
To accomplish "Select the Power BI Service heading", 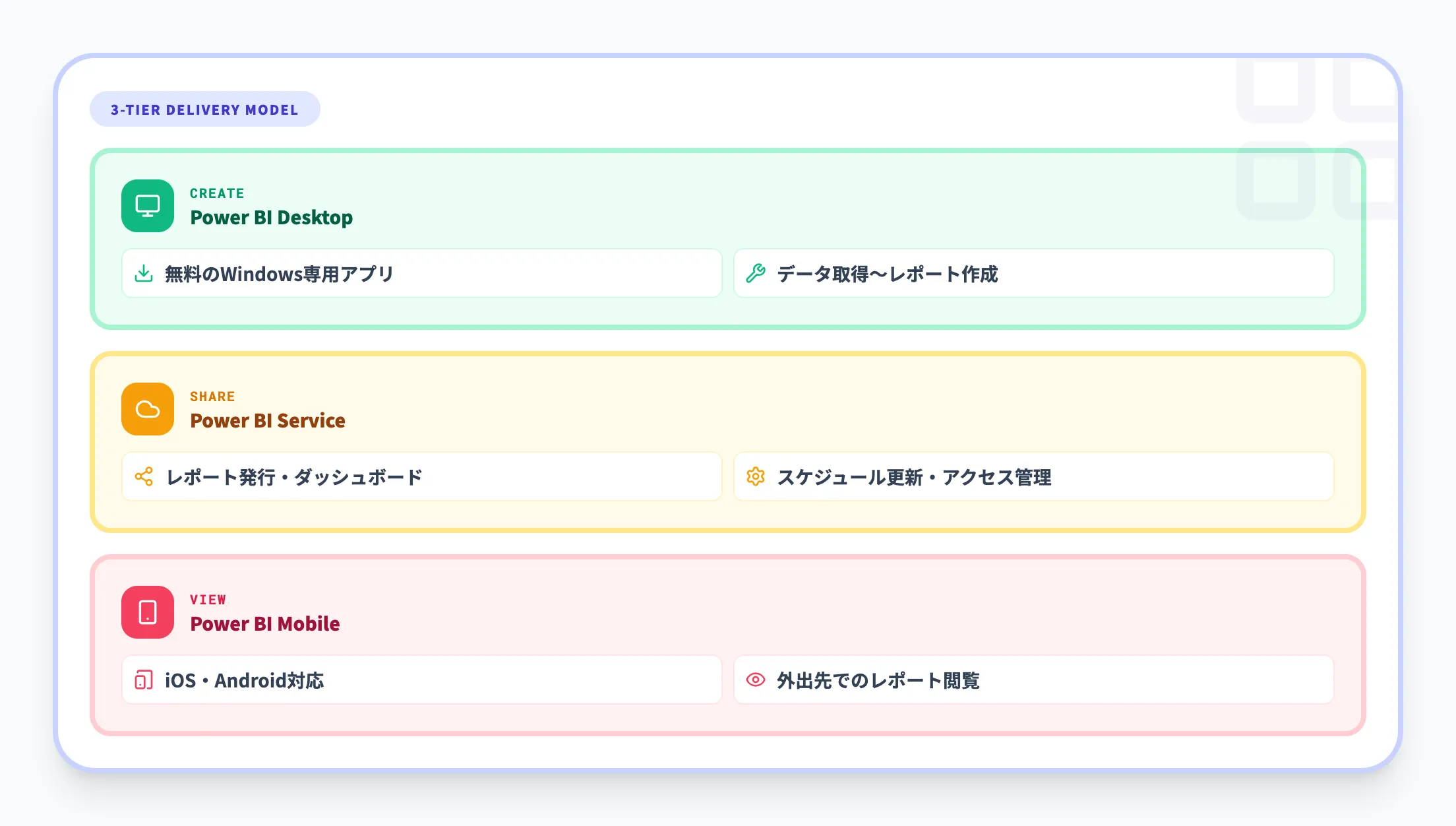I will click(268, 421).
